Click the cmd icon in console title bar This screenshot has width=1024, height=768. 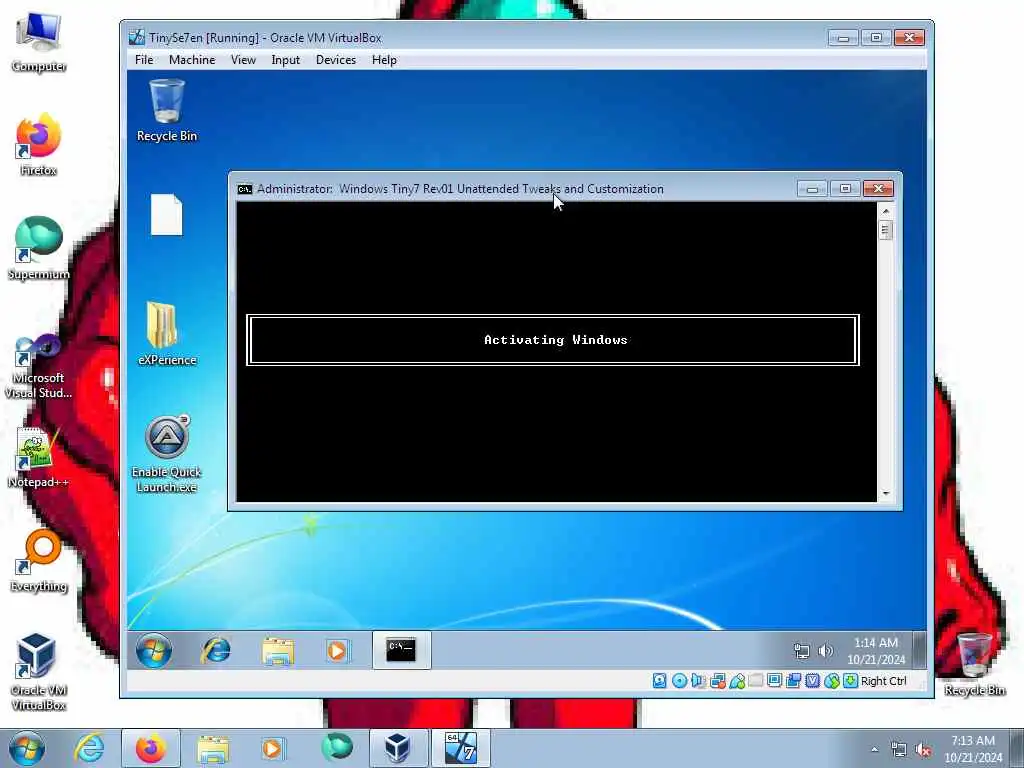pyautogui.click(x=245, y=189)
